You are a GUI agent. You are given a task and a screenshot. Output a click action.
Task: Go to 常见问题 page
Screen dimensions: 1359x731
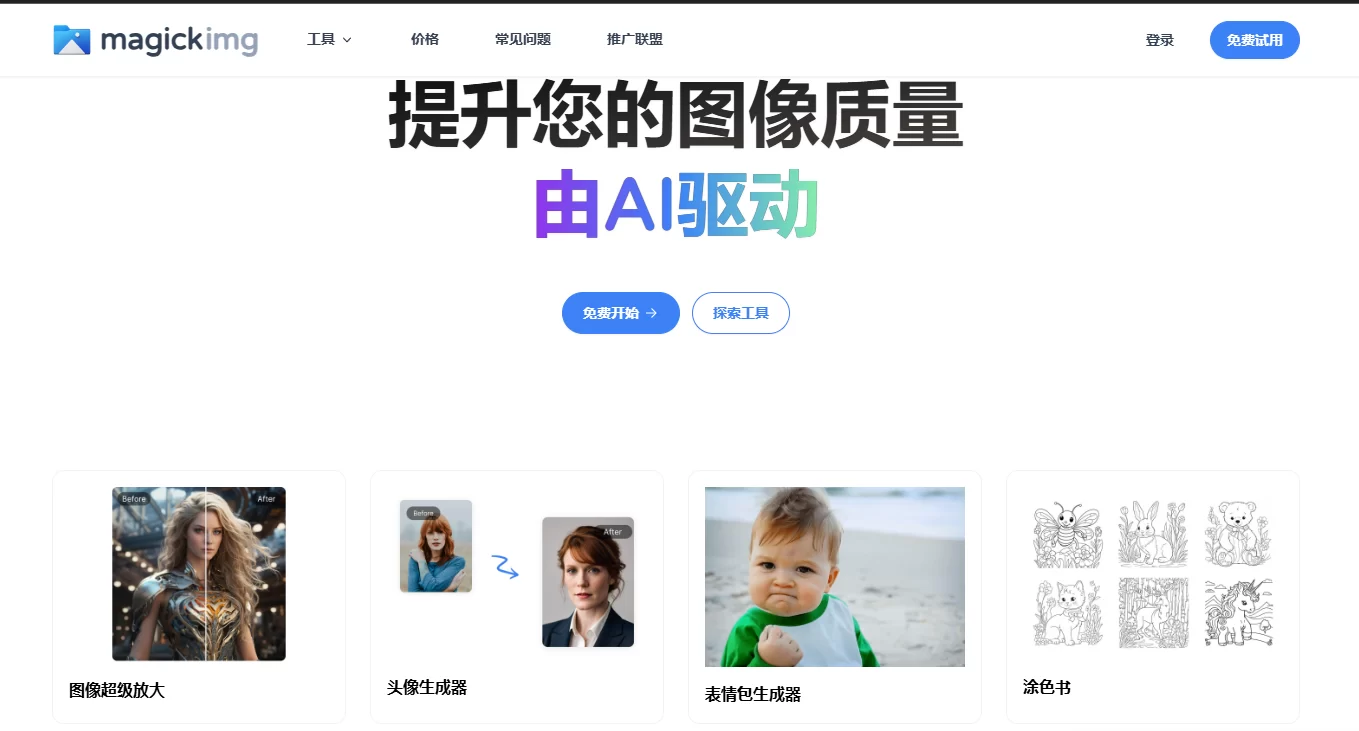523,40
